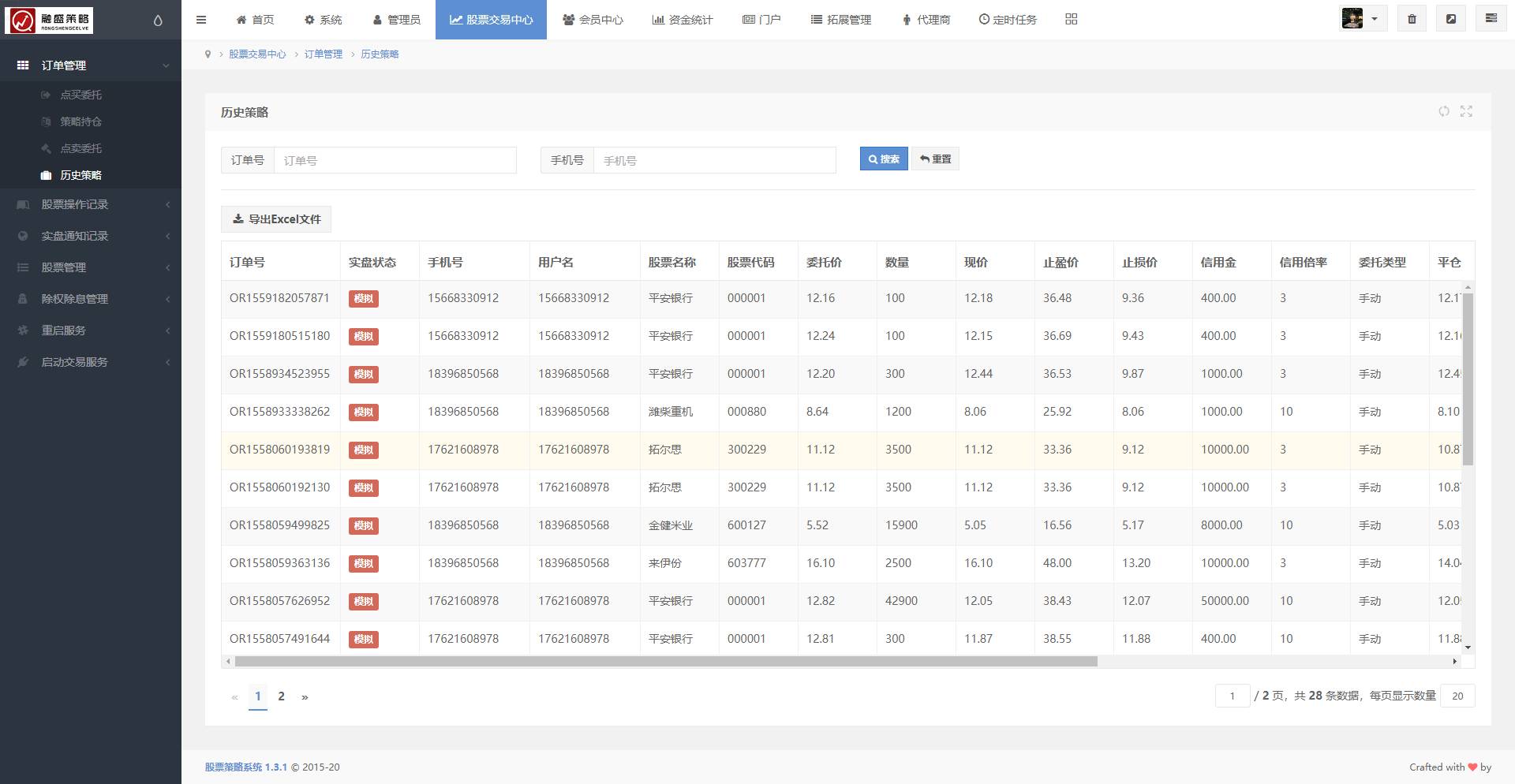
Task: Click 模拟 badge for order OR1558933338262
Action: [x=364, y=412]
